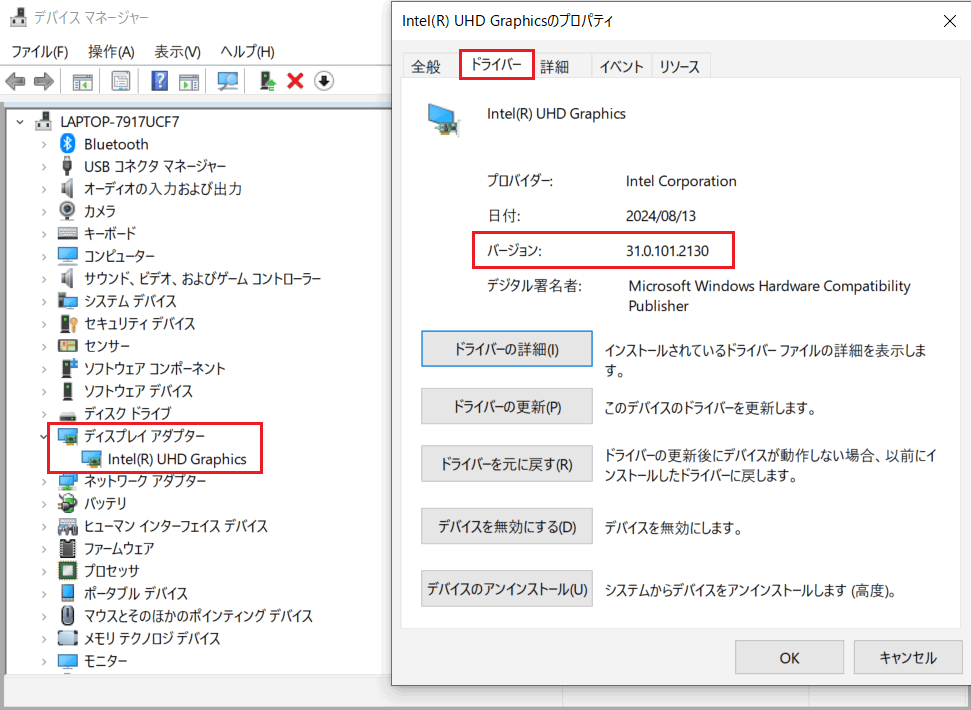Click the blue Help question-mark toolbar icon
Image resolution: width=971 pixels, height=710 pixels.
click(160, 81)
